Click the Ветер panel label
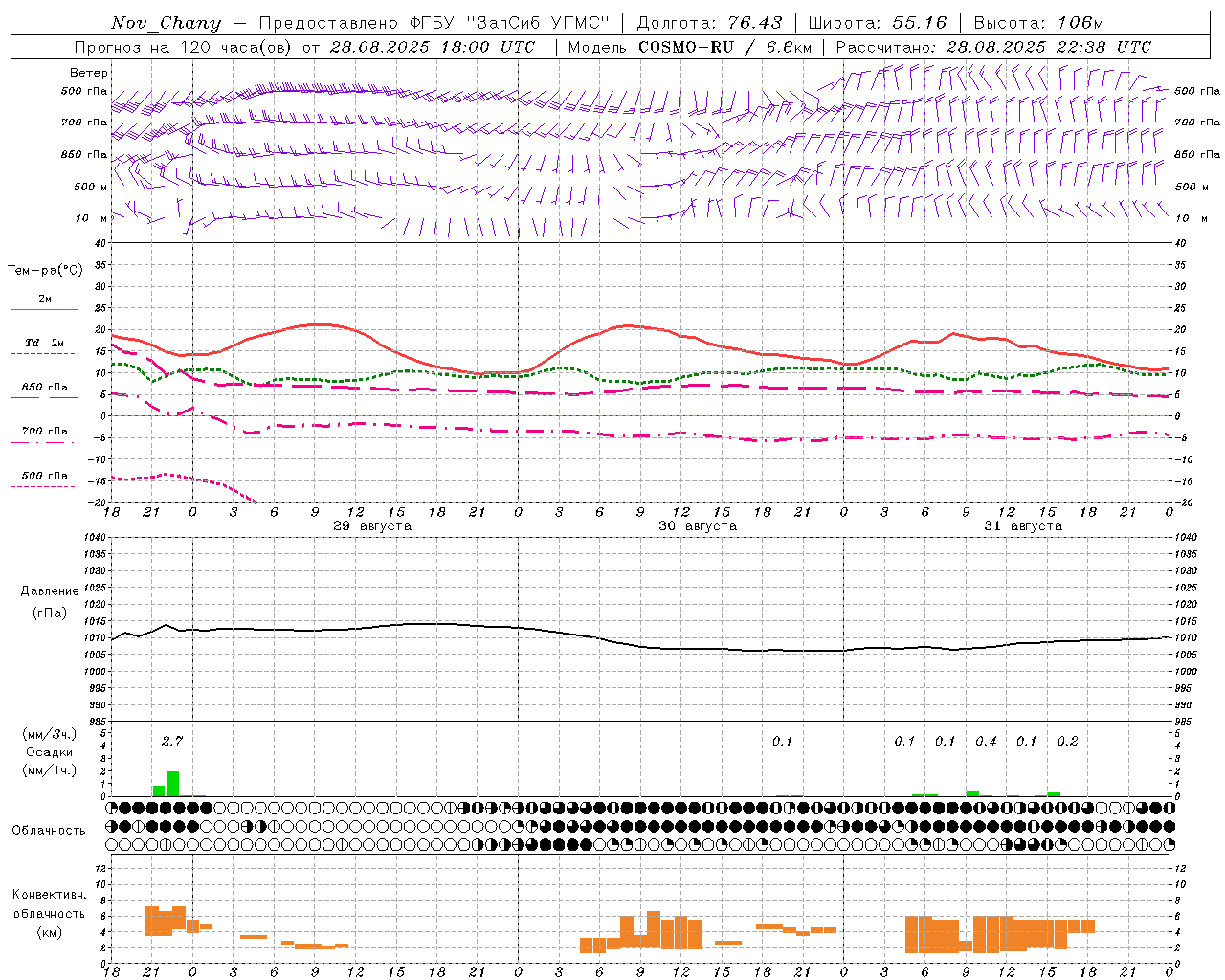The width and height of the screenshot is (1225, 980). point(89,73)
